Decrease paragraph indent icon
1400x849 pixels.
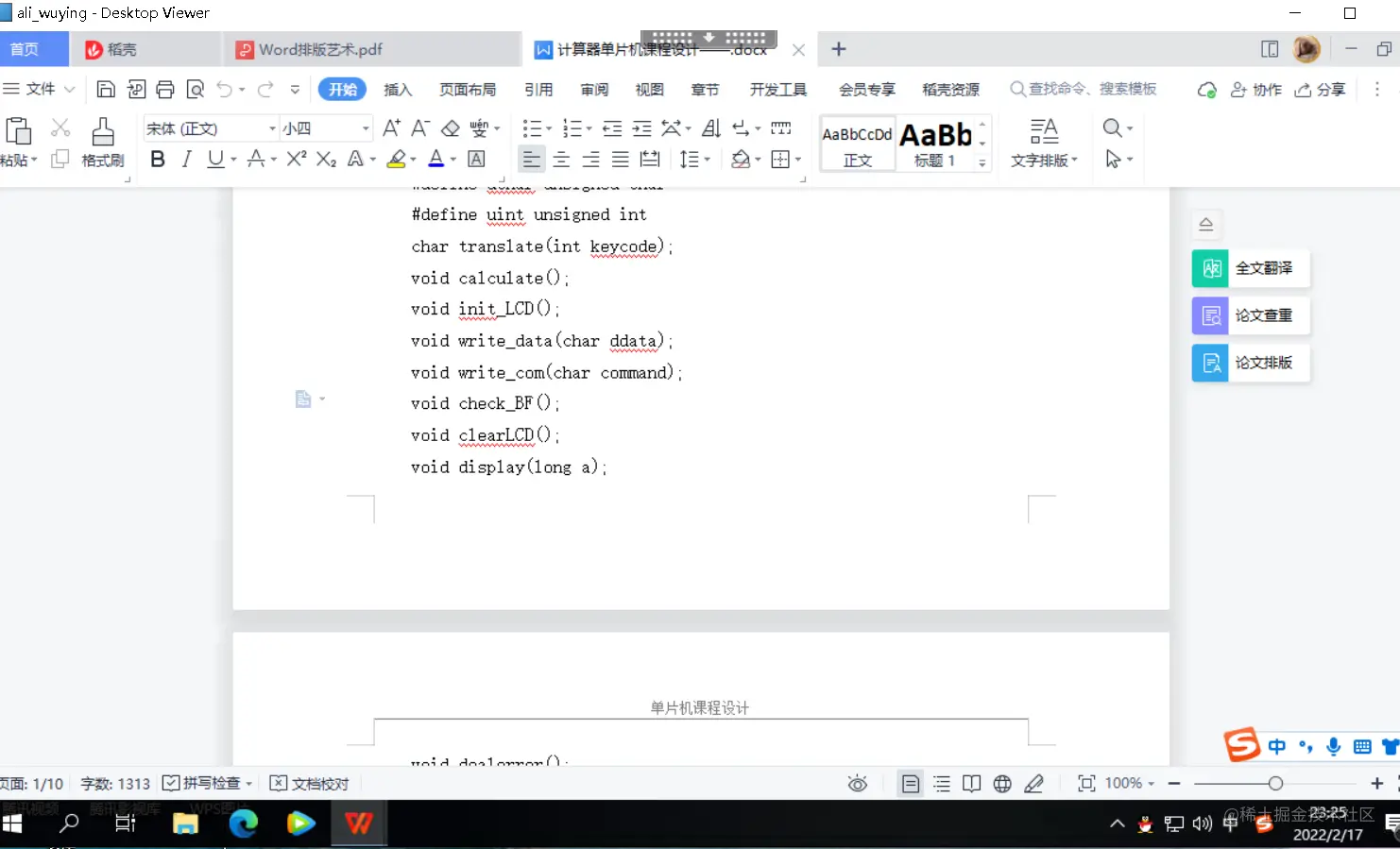(612, 127)
